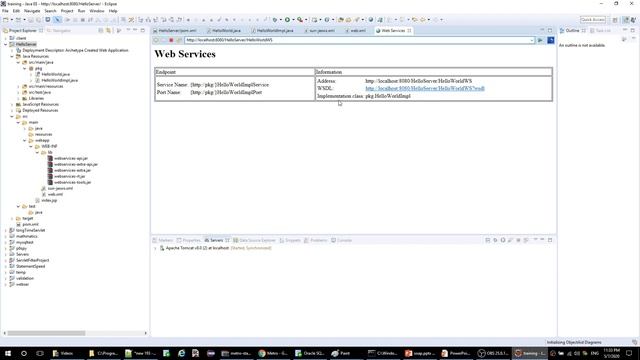Go back in the internal web browser
Viewport: 640px width, 360px height.
click(x=156, y=40)
